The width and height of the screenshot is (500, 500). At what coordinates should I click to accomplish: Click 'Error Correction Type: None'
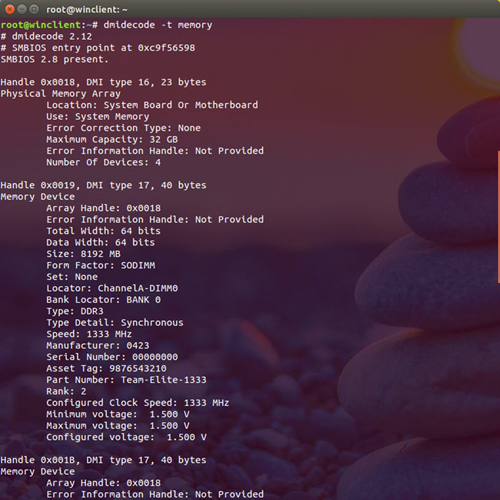coord(123,128)
